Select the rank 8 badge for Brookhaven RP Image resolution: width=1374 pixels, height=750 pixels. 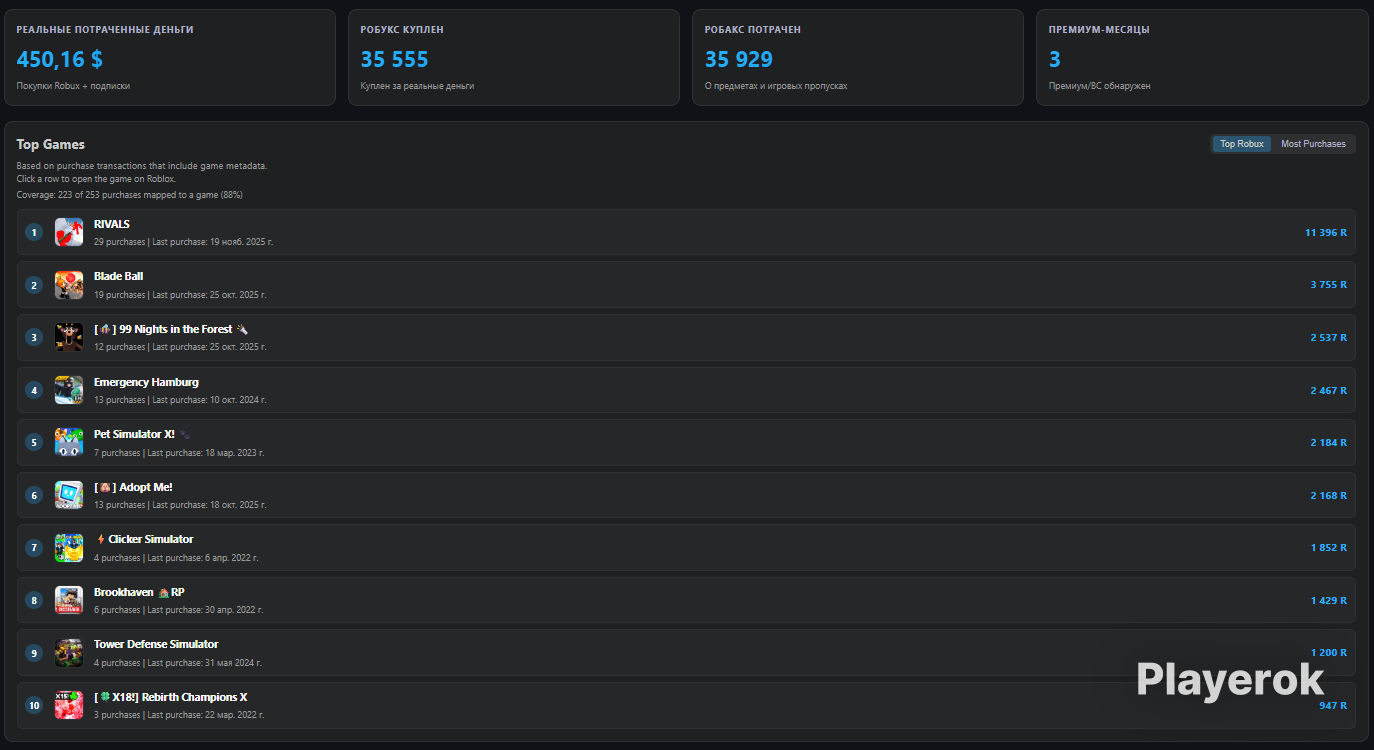click(x=34, y=600)
